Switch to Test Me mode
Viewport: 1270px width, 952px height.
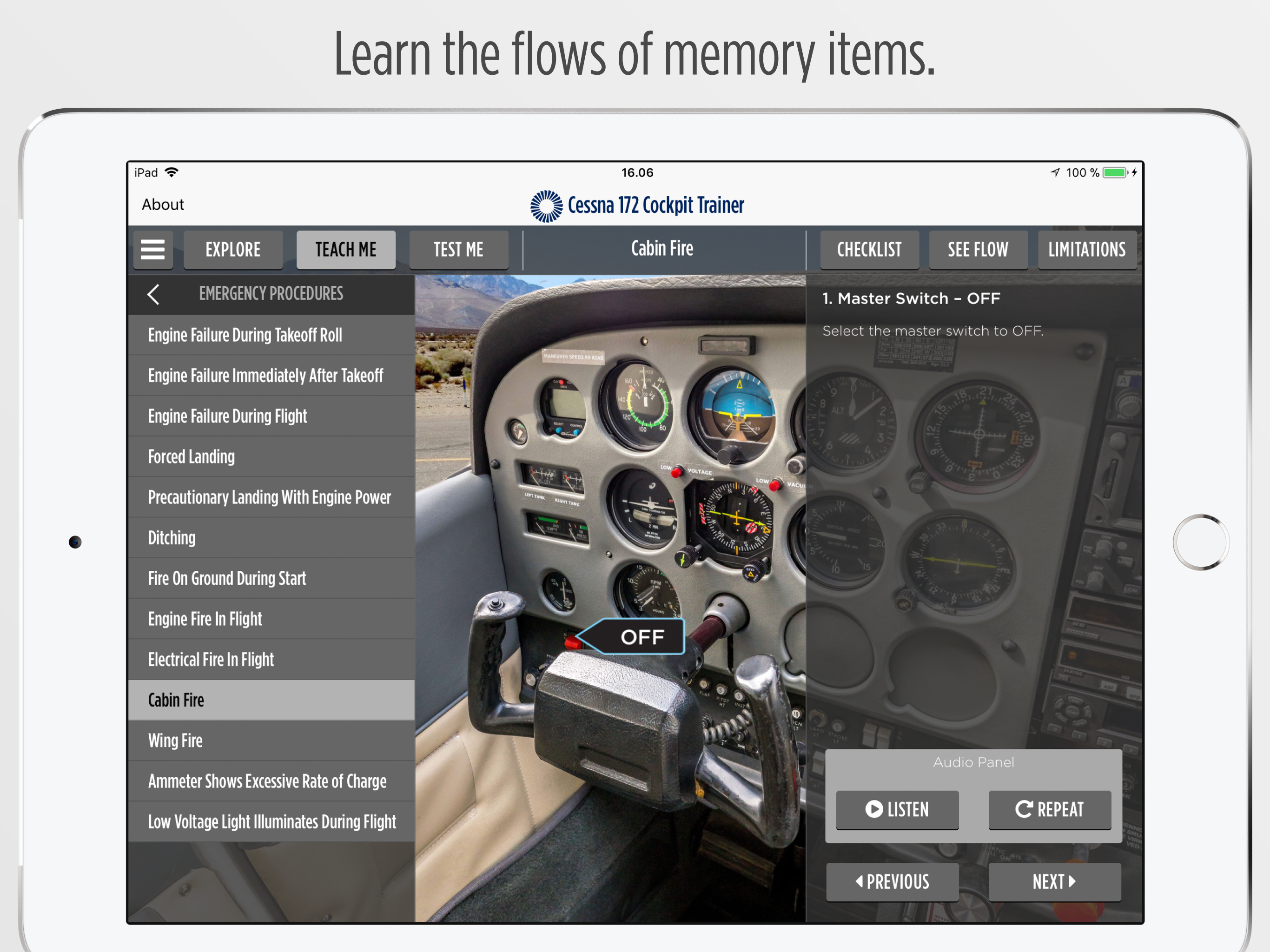tap(458, 250)
